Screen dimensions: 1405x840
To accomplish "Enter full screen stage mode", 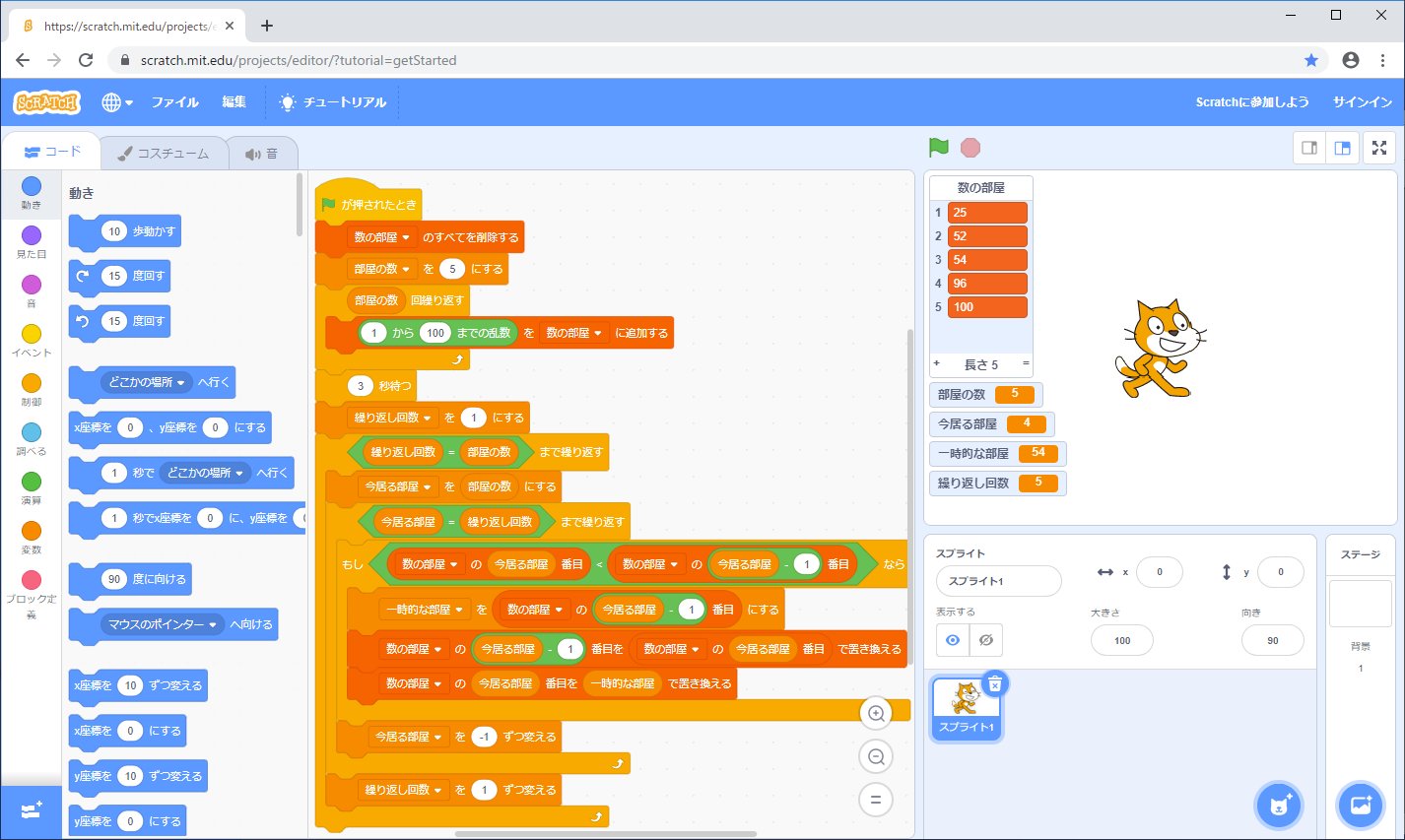I will coord(1379,148).
